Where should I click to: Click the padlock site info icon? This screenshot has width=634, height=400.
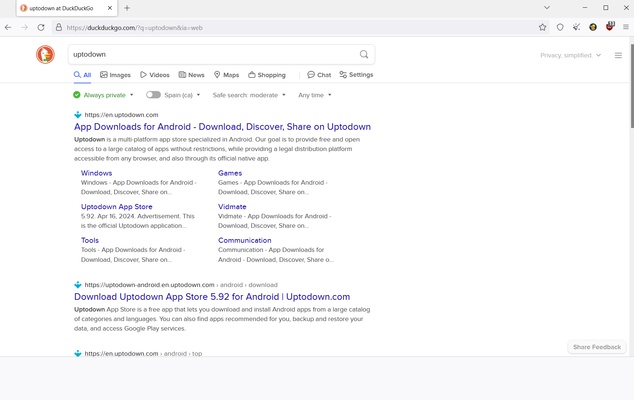(59, 28)
